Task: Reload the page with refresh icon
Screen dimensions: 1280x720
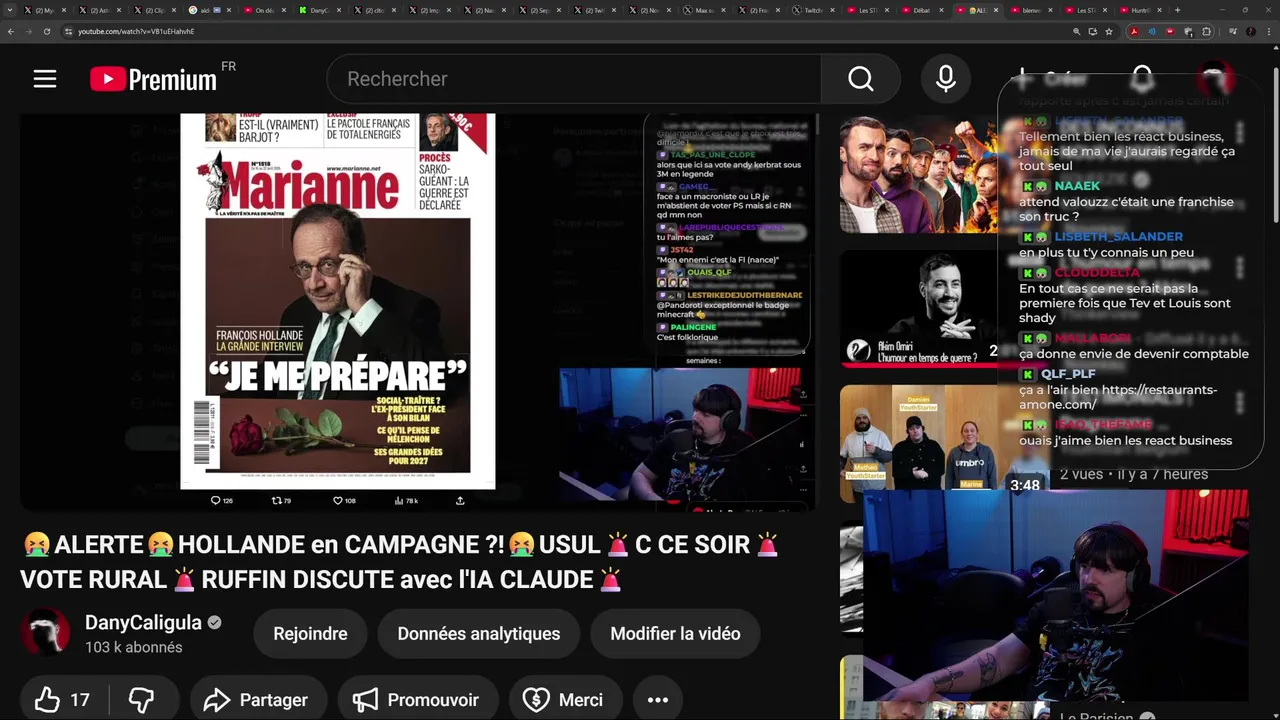Action: tap(47, 31)
